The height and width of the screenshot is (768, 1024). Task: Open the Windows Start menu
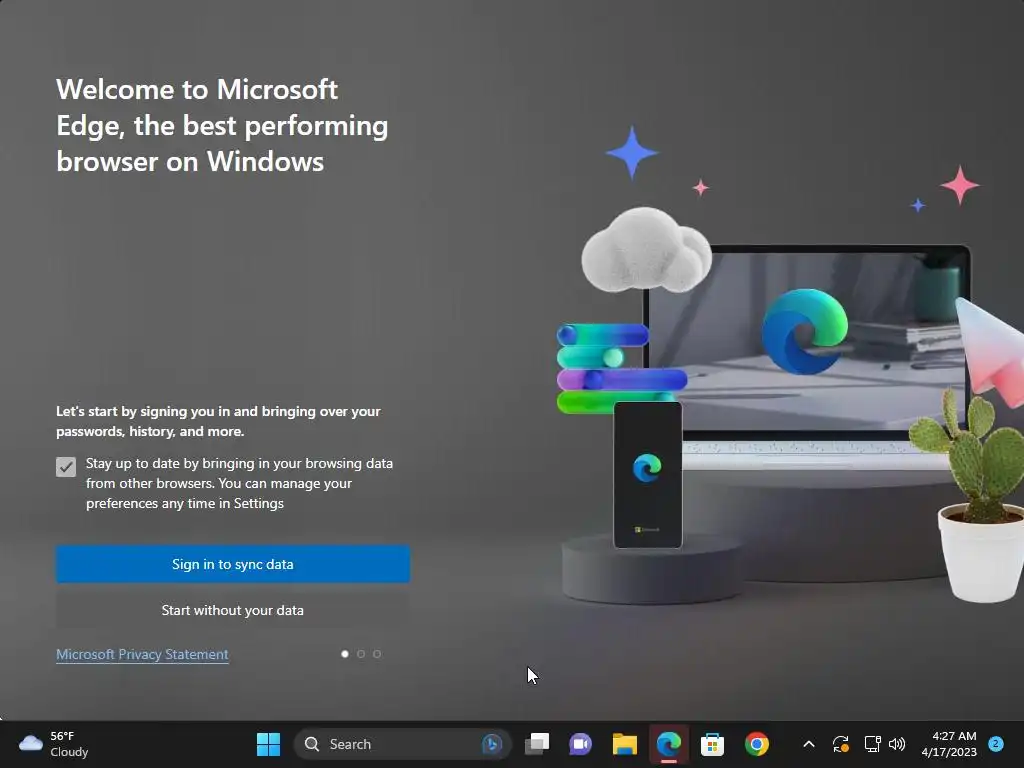pyautogui.click(x=268, y=744)
